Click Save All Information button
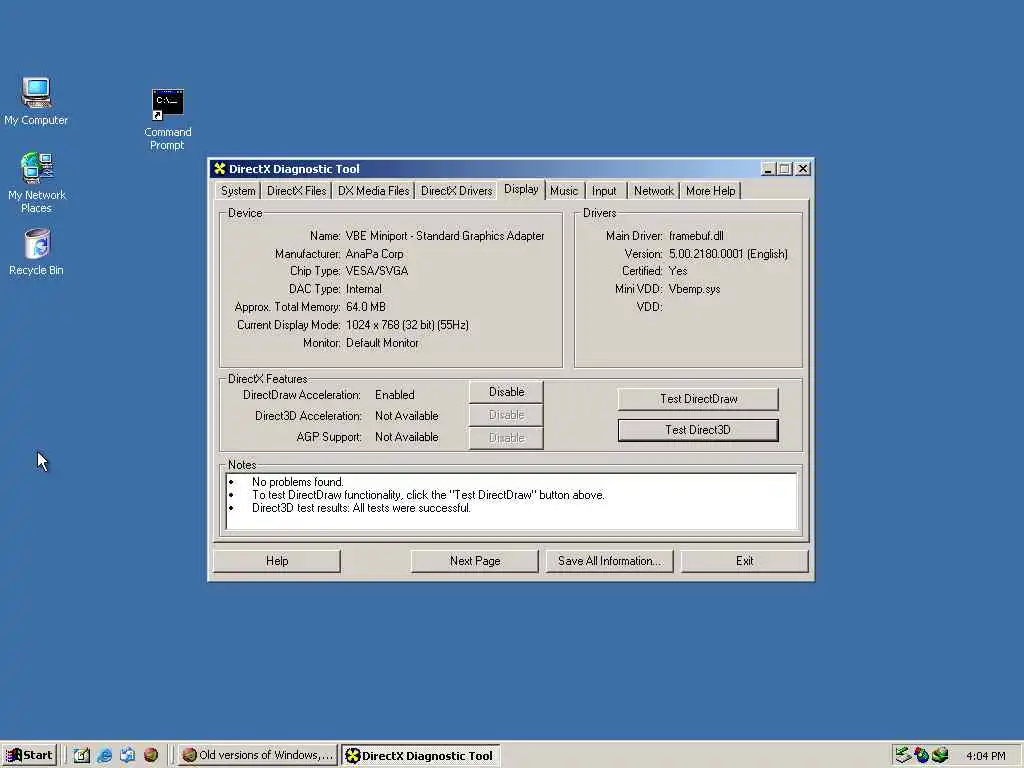 tap(609, 561)
